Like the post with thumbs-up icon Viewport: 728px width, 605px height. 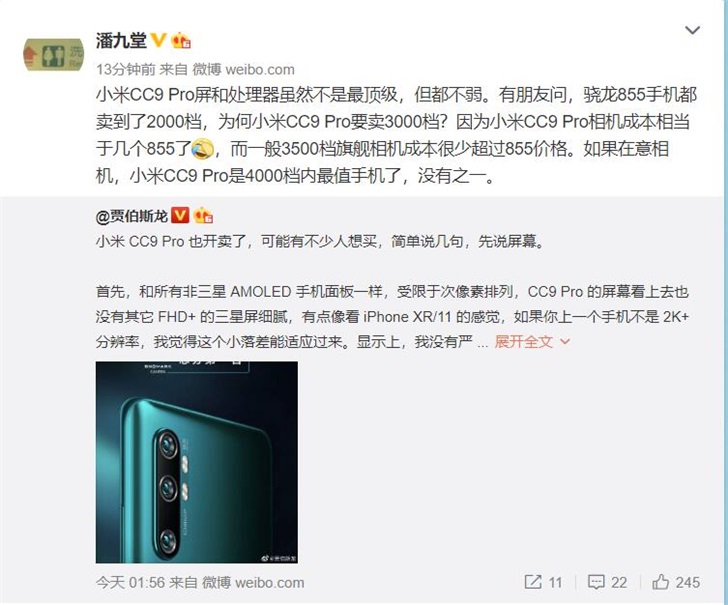tap(660, 582)
